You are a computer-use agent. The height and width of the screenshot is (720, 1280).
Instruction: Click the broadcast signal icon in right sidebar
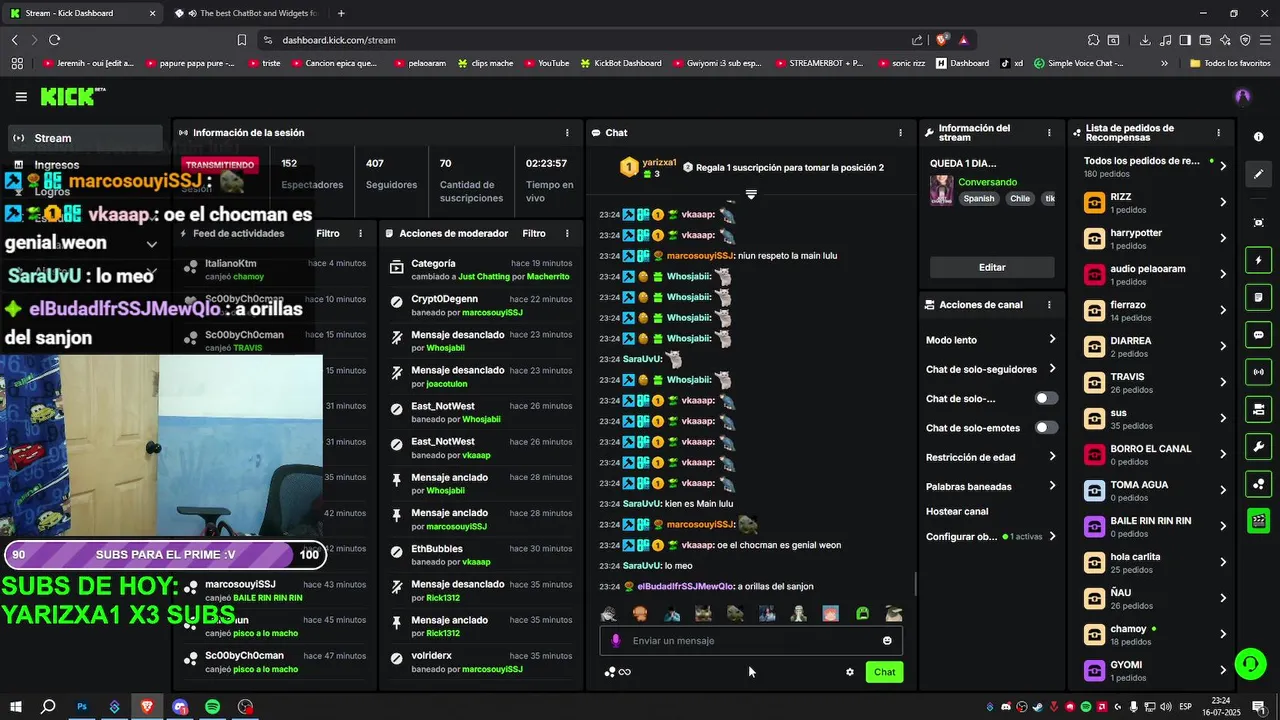[x=1259, y=372]
